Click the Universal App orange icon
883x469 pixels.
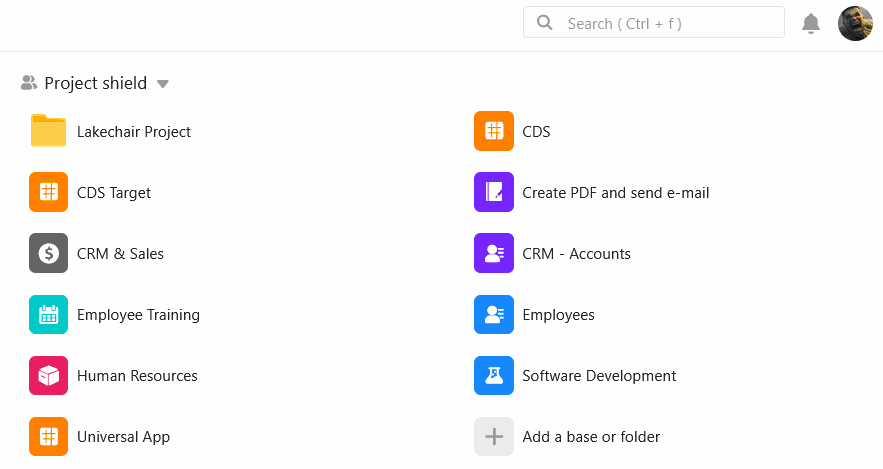click(x=48, y=437)
